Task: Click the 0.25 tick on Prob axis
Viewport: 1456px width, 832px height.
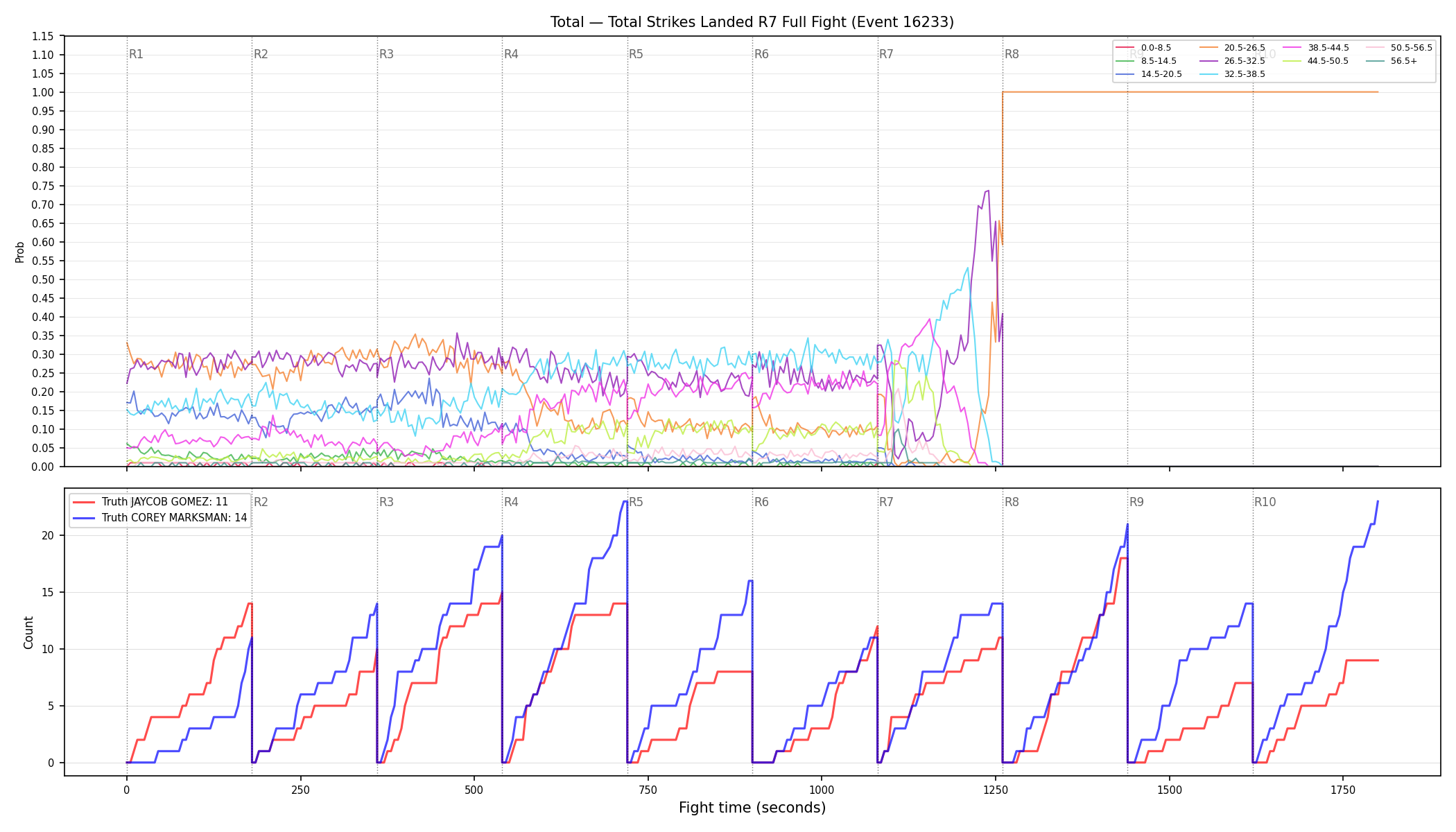Action: (x=43, y=373)
